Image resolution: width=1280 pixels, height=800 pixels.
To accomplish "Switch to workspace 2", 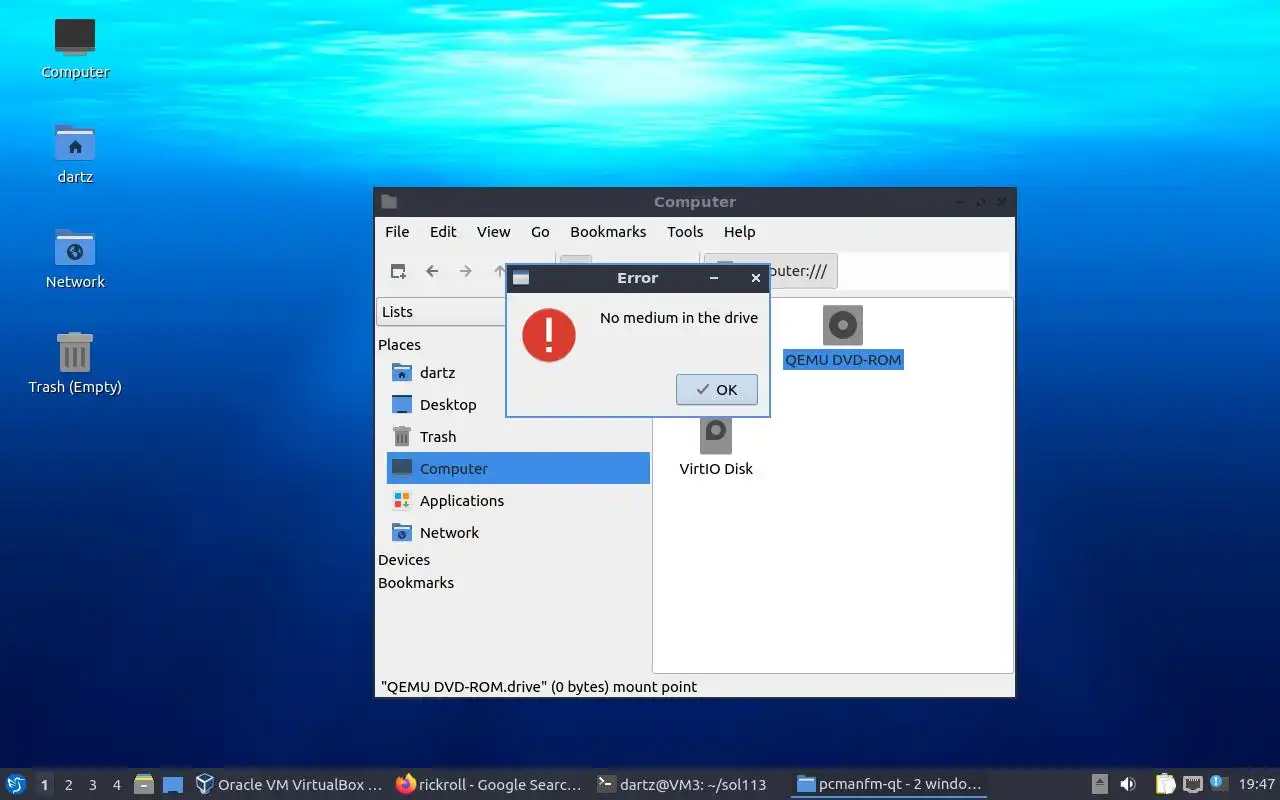I will click(x=68, y=785).
